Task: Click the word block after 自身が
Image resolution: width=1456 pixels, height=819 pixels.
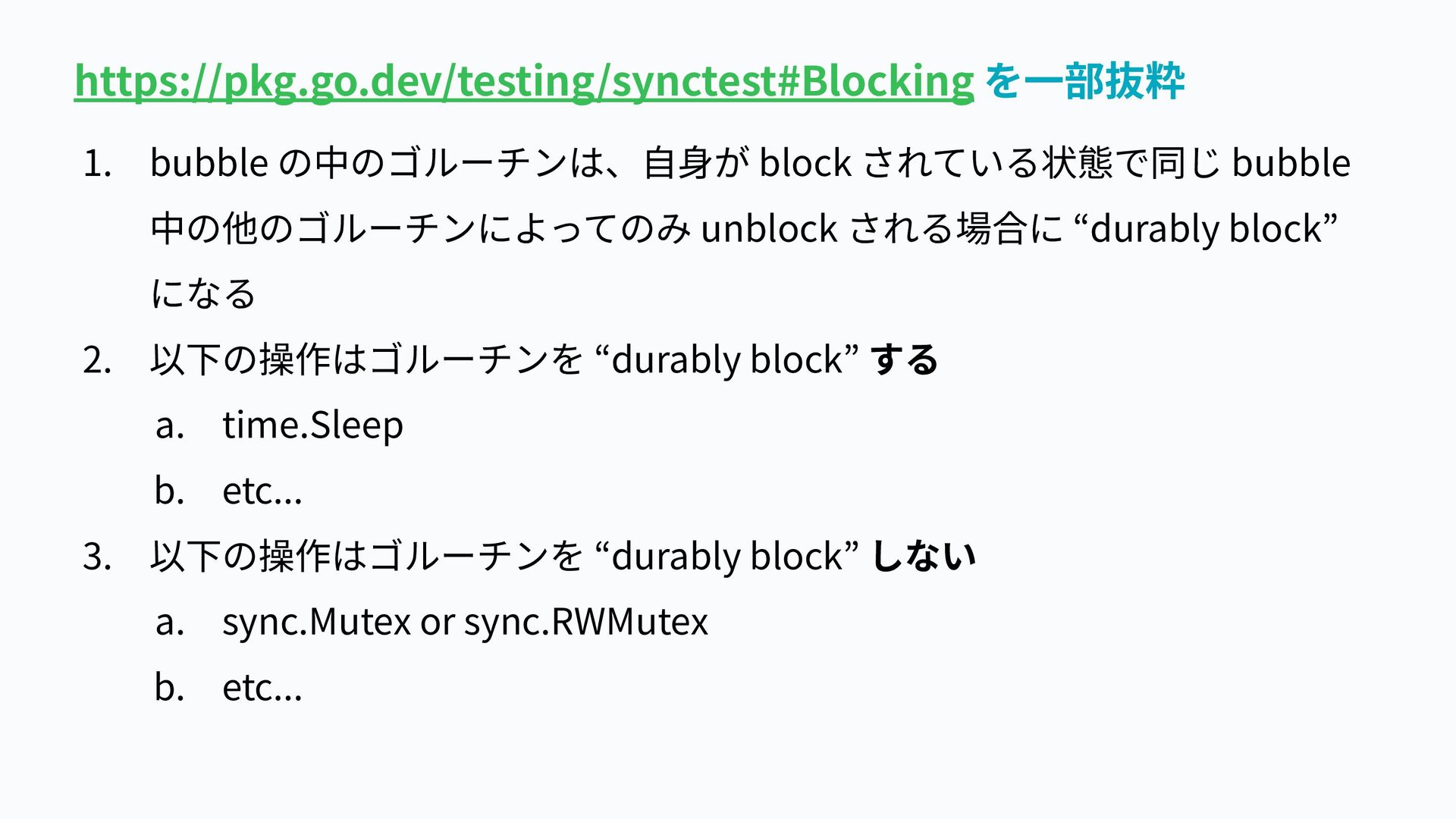Action: 805,162
